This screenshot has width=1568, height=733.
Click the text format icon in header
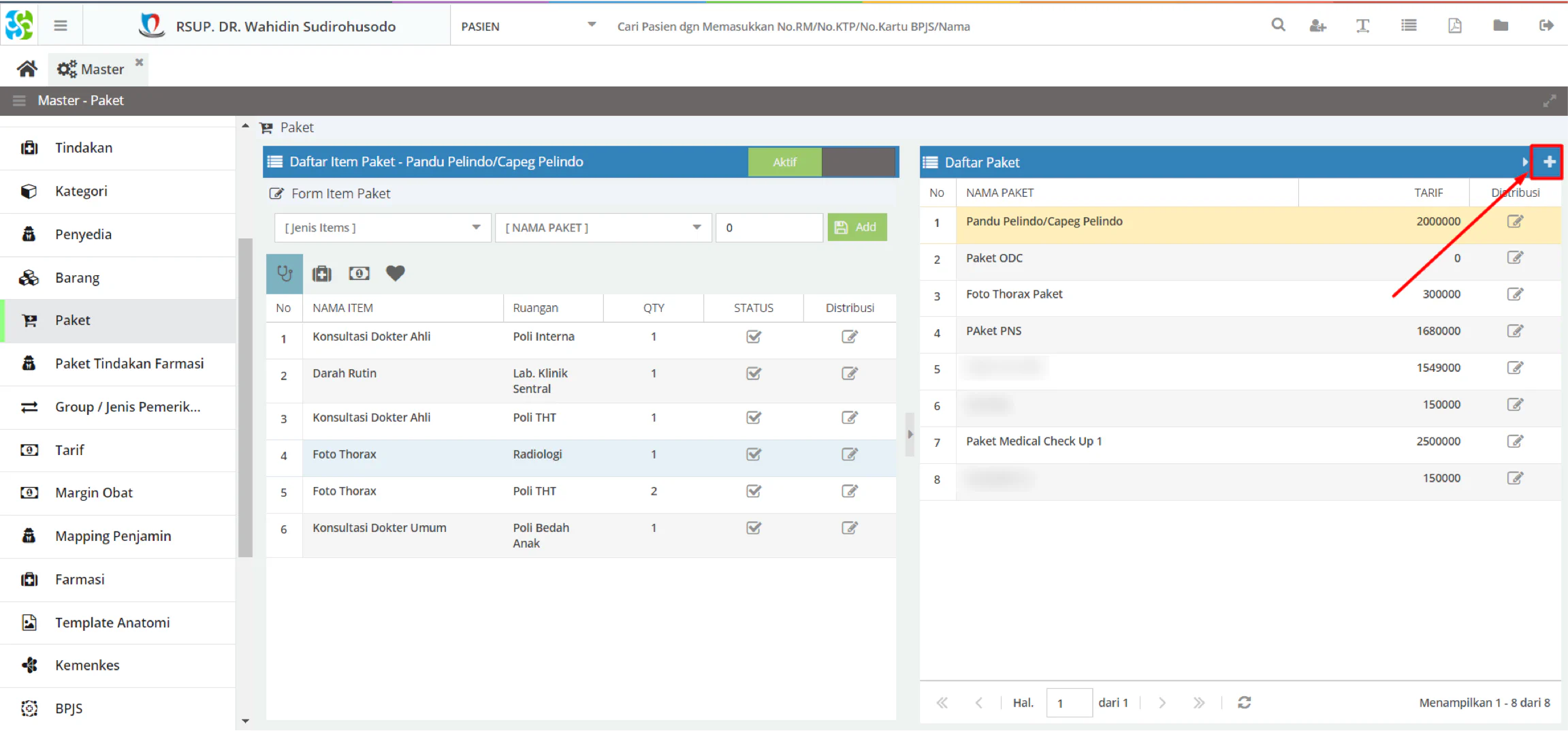pos(1362,26)
